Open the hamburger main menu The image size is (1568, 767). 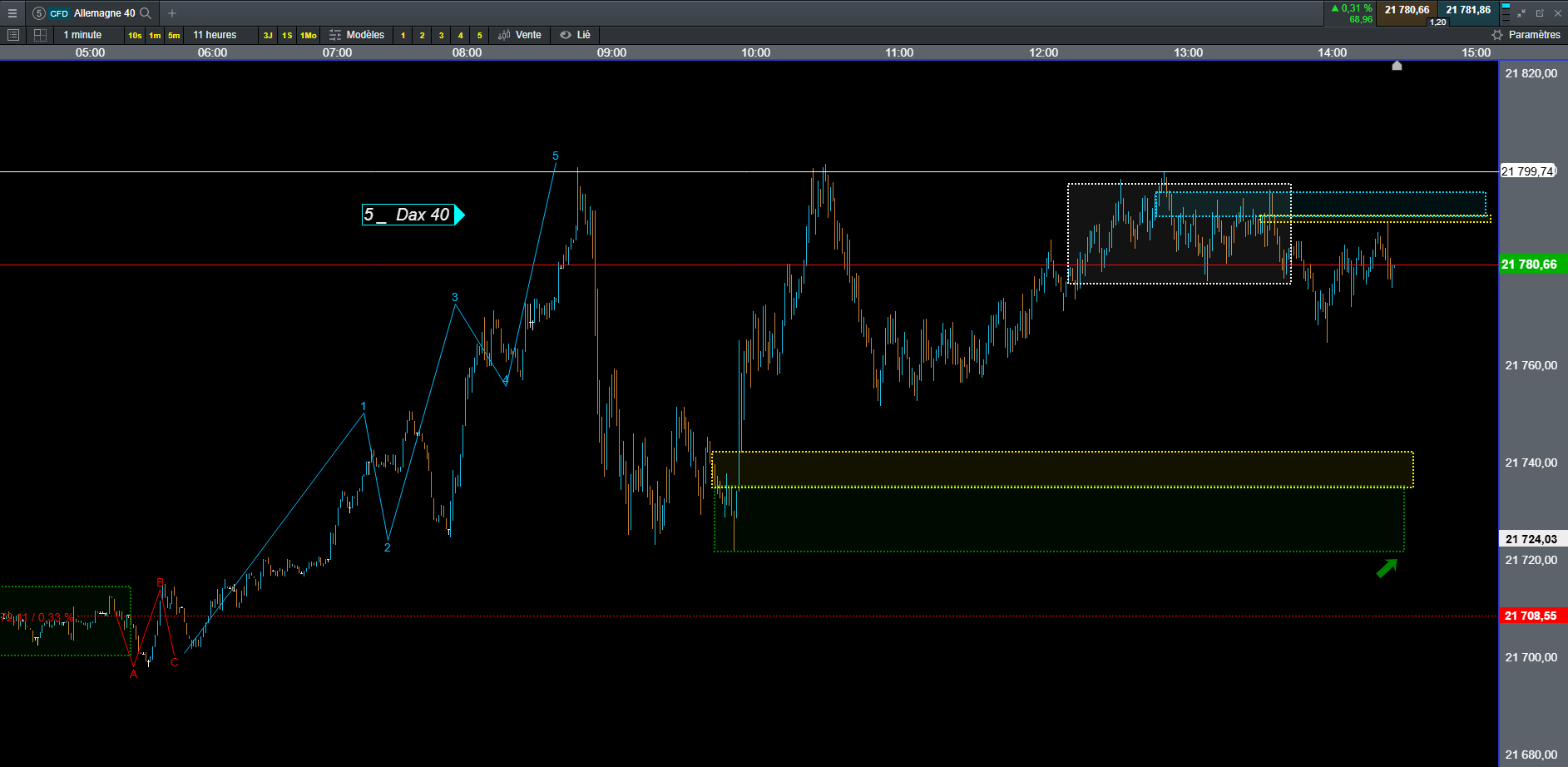(x=12, y=13)
